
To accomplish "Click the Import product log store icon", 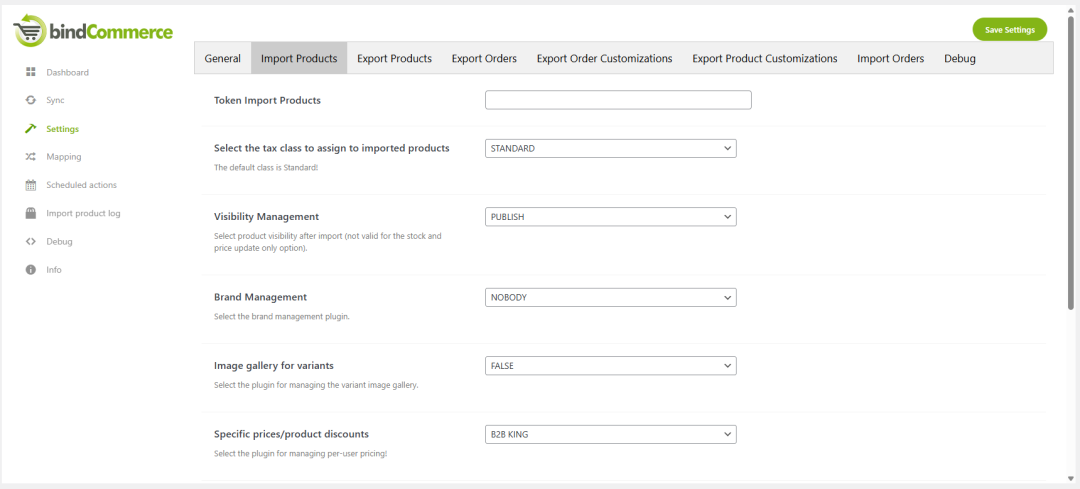I will tap(30, 214).
